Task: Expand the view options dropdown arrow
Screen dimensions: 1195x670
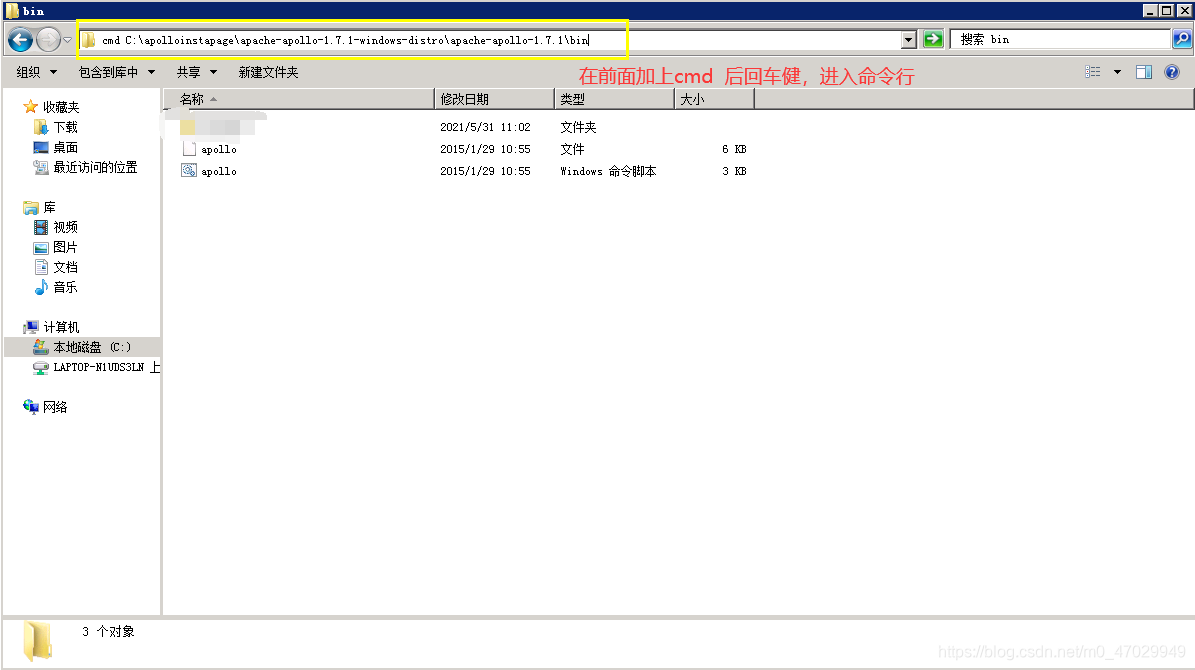Action: click(1117, 72)
